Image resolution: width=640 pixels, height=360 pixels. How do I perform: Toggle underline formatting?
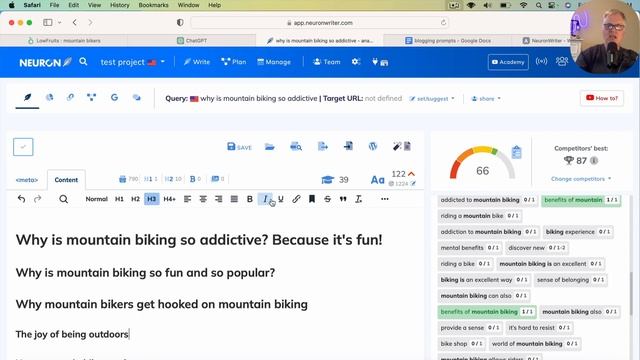click(281, 199)
